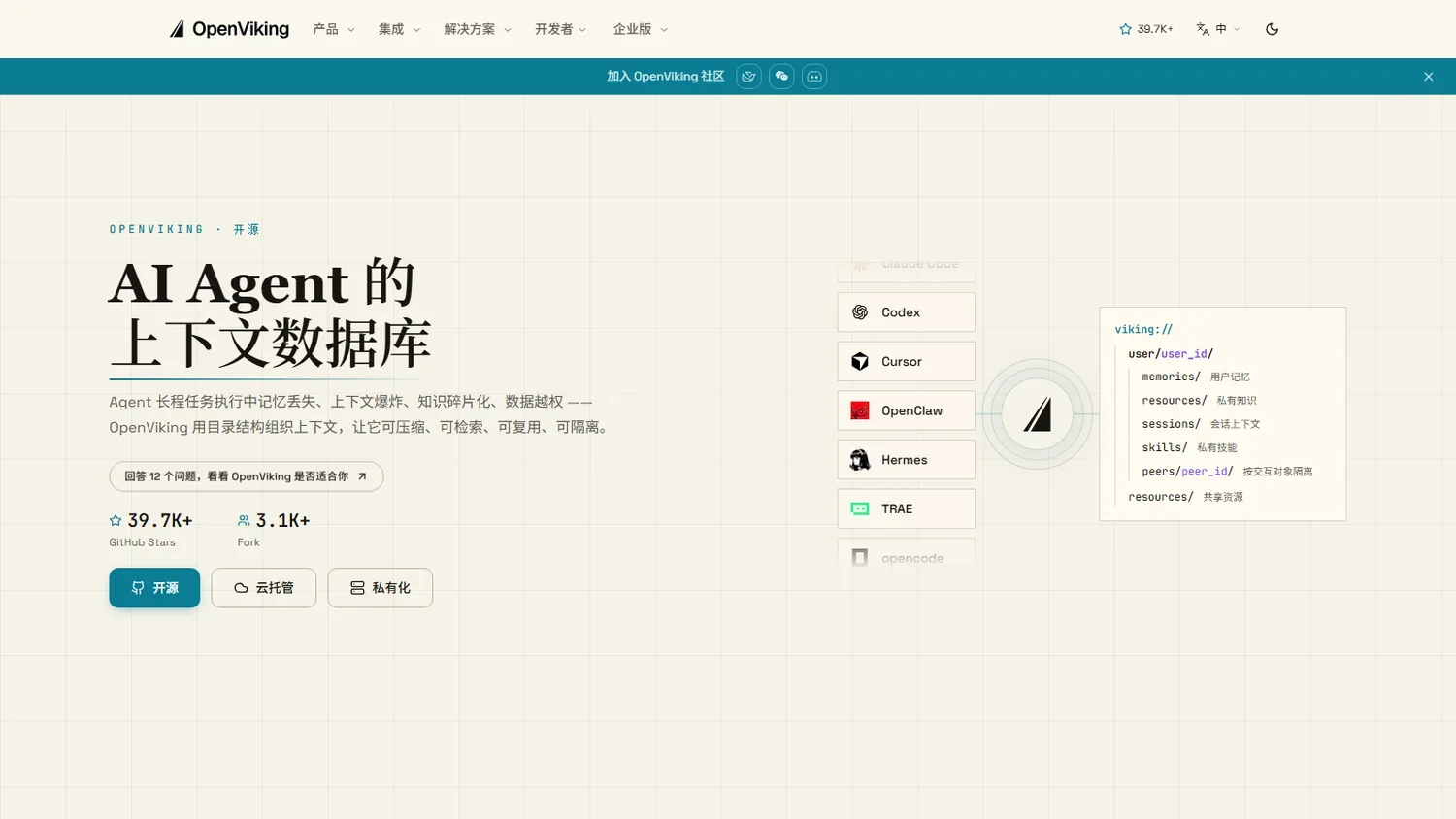Select the Codex integration card
1456x819 pixels.
tap(907, 312)
